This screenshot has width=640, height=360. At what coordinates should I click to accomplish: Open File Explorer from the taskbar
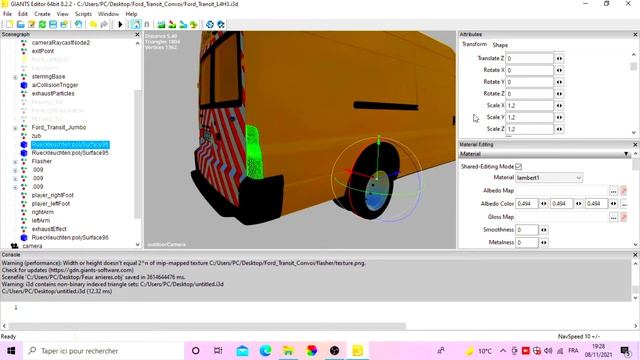288,351
